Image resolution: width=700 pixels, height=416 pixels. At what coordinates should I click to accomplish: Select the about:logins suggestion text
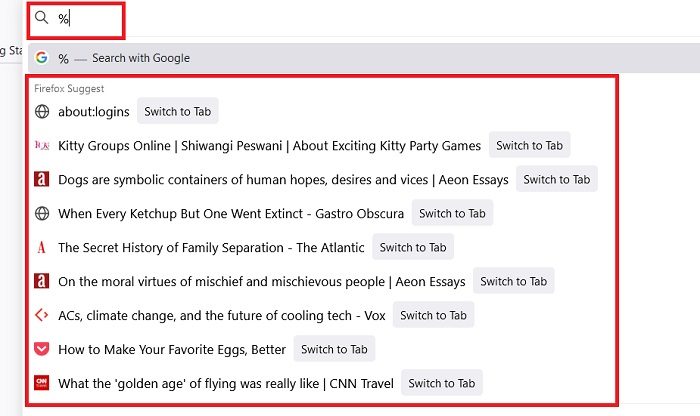pyautogui.click(x=94, y=112)
